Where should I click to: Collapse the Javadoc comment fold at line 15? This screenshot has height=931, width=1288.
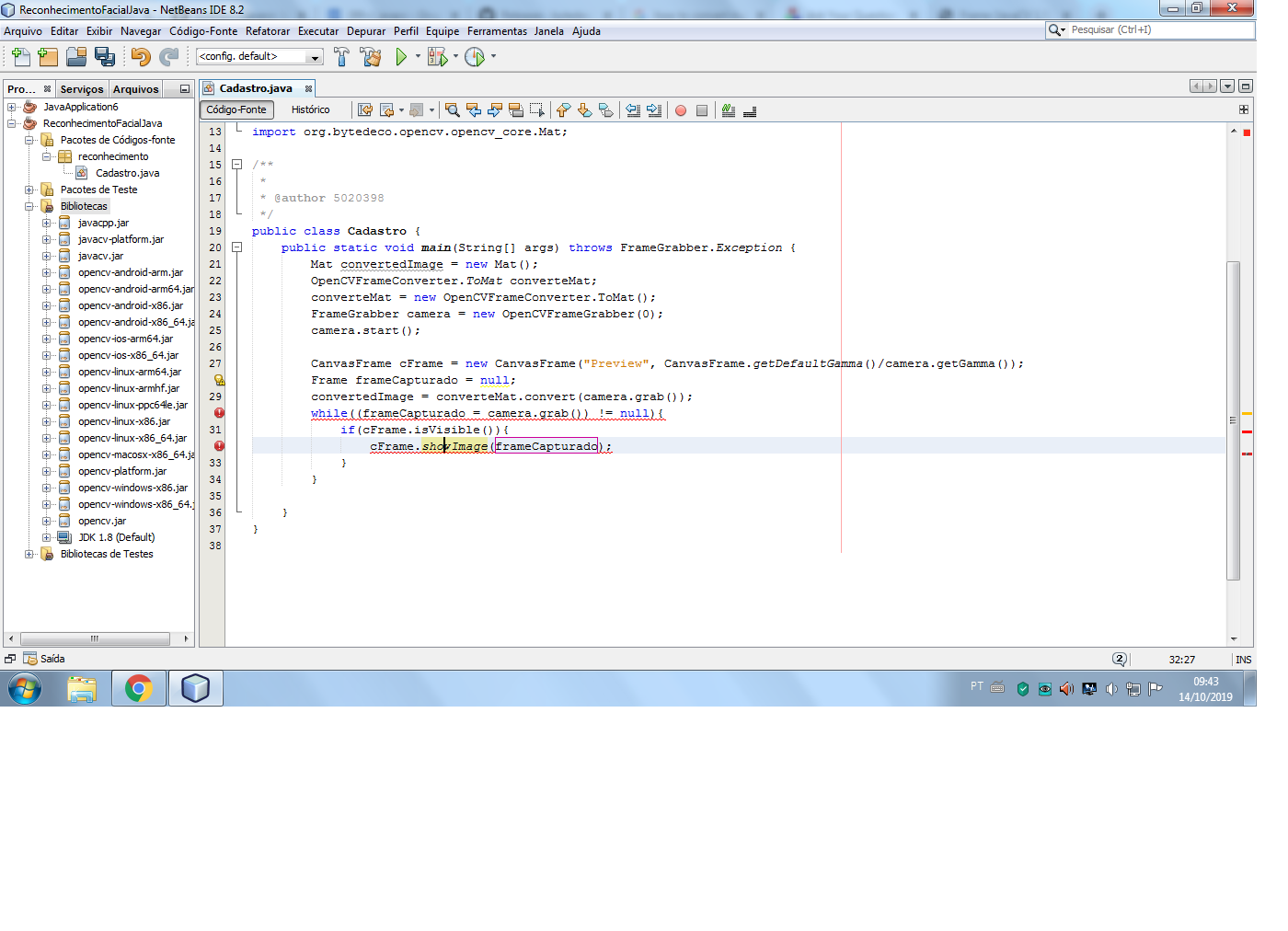236,165
